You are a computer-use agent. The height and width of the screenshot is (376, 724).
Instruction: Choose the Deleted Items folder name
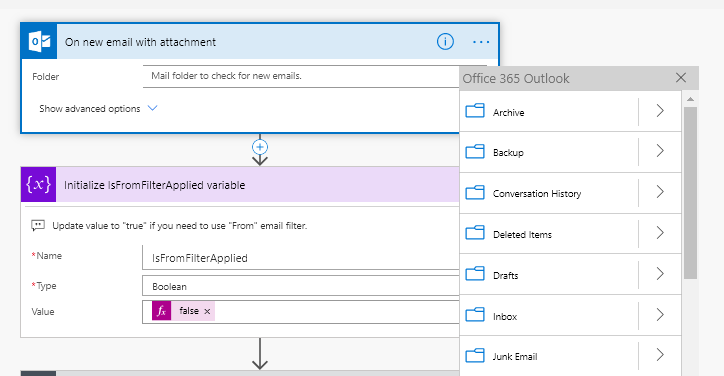point(522,235)
